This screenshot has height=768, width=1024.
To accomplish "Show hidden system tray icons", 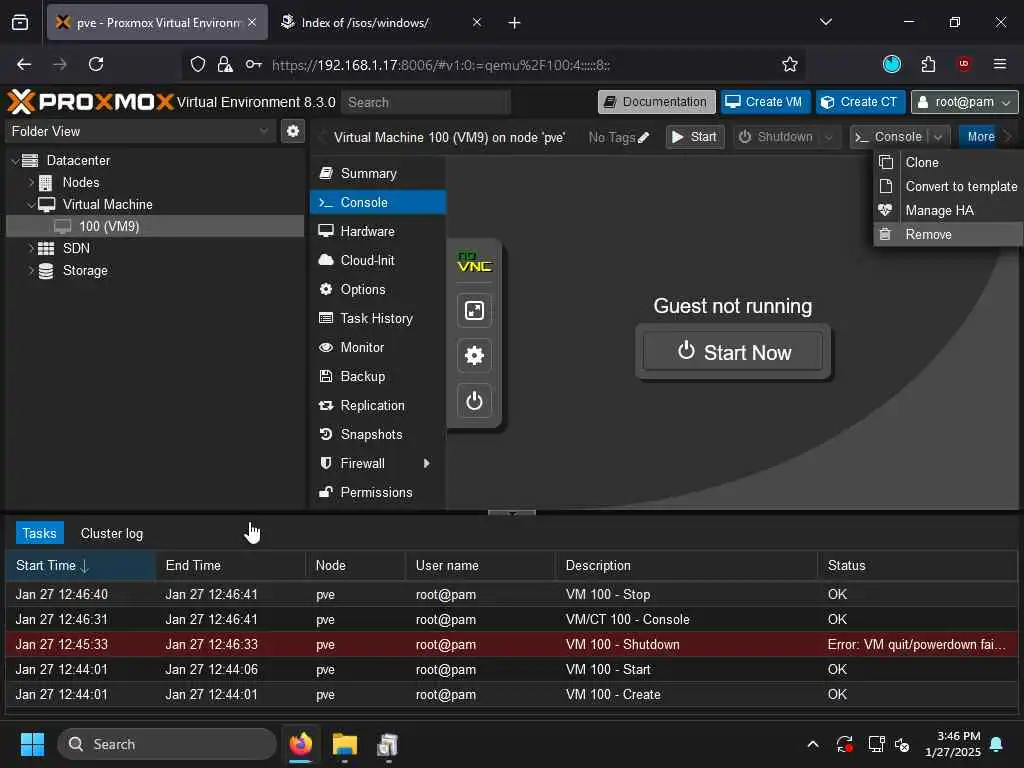I will tap(813, 744).
